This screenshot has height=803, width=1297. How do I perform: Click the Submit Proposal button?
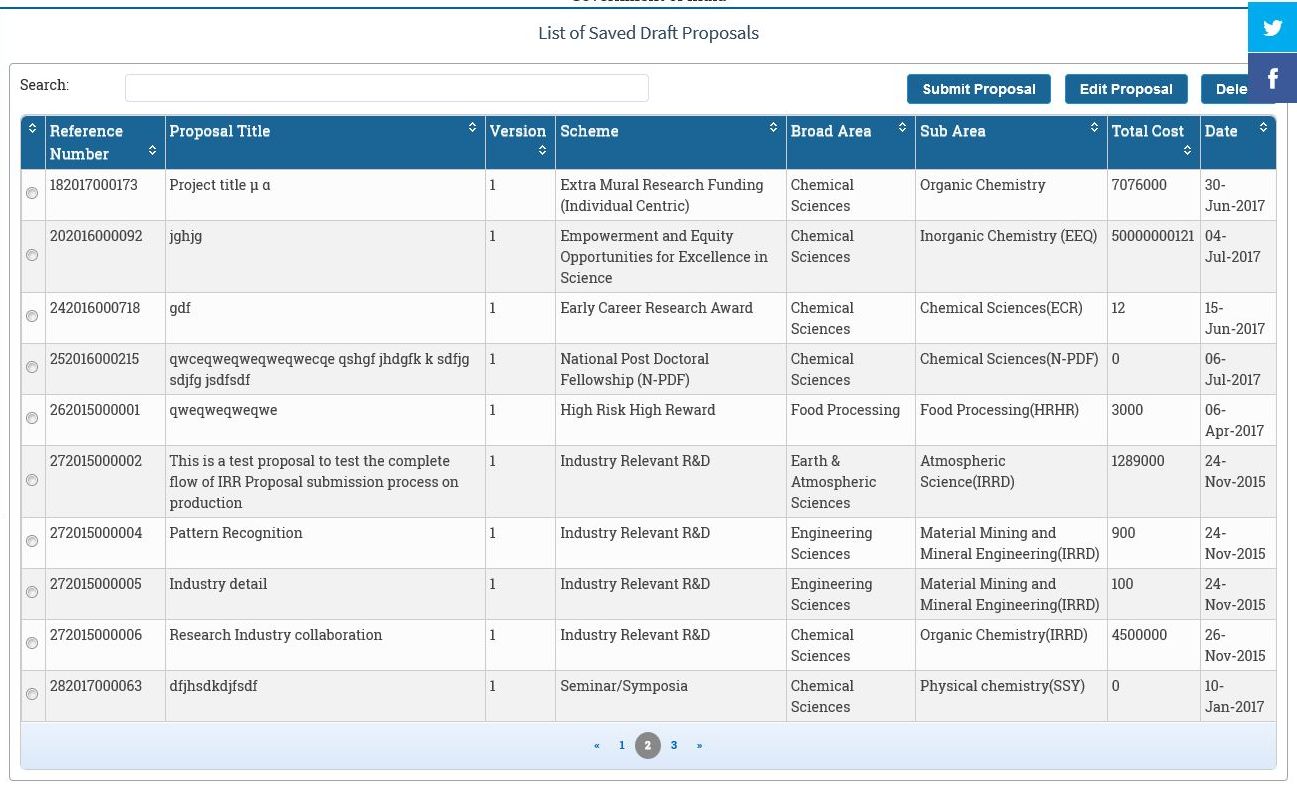979,89
